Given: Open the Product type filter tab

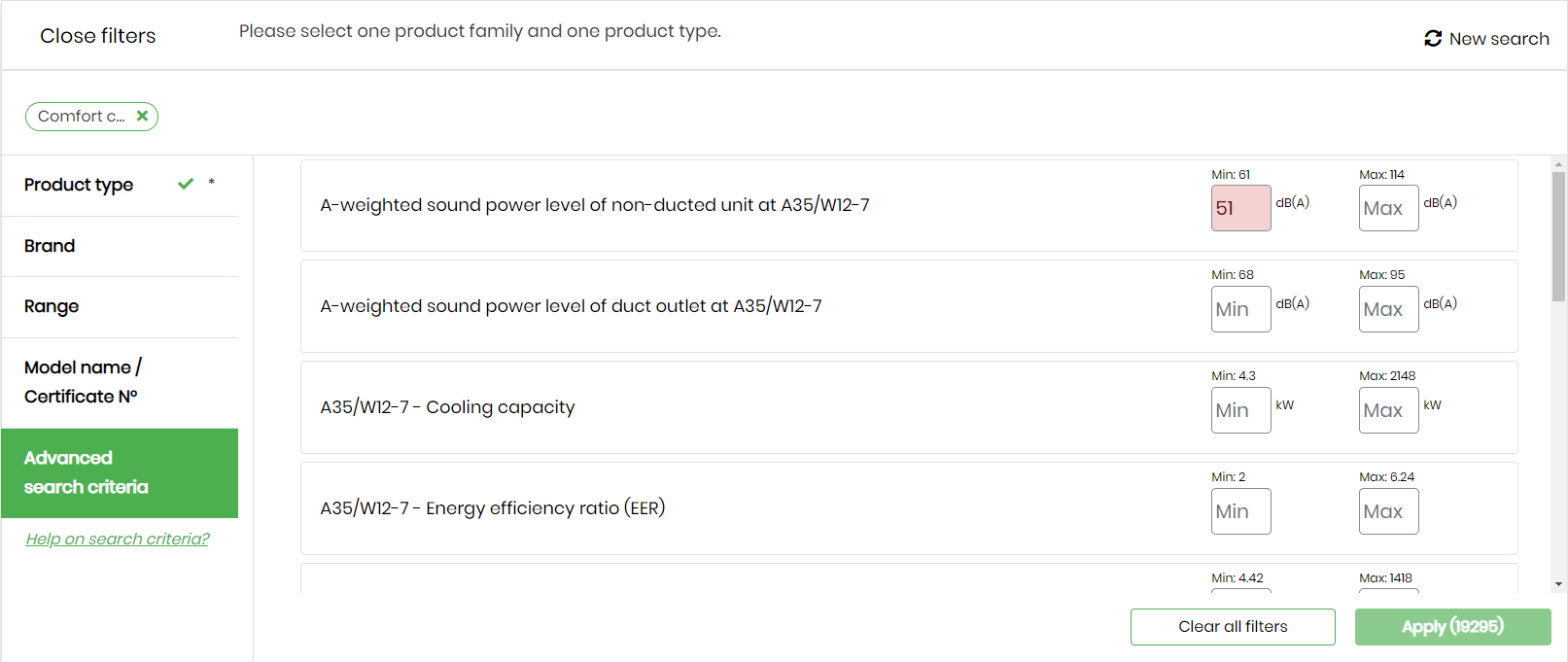Looking at the screenshot, I should (x=79, y=185).
